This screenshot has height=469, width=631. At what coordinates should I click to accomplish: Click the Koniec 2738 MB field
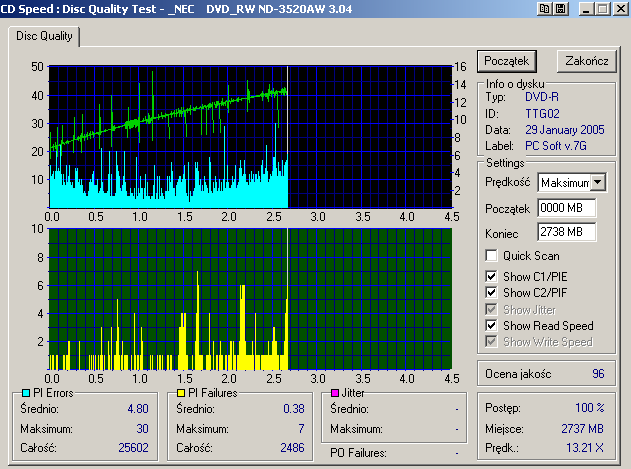coord(567,232)
